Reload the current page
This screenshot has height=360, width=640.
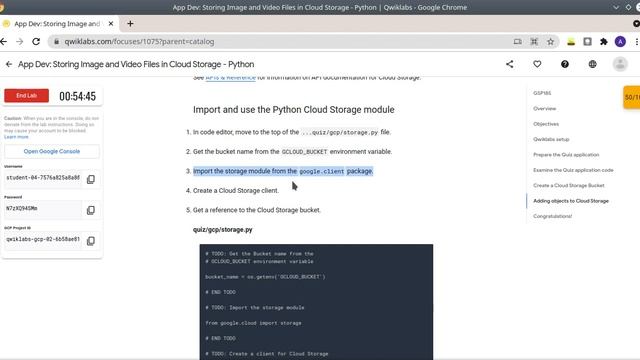click(36, 41)
